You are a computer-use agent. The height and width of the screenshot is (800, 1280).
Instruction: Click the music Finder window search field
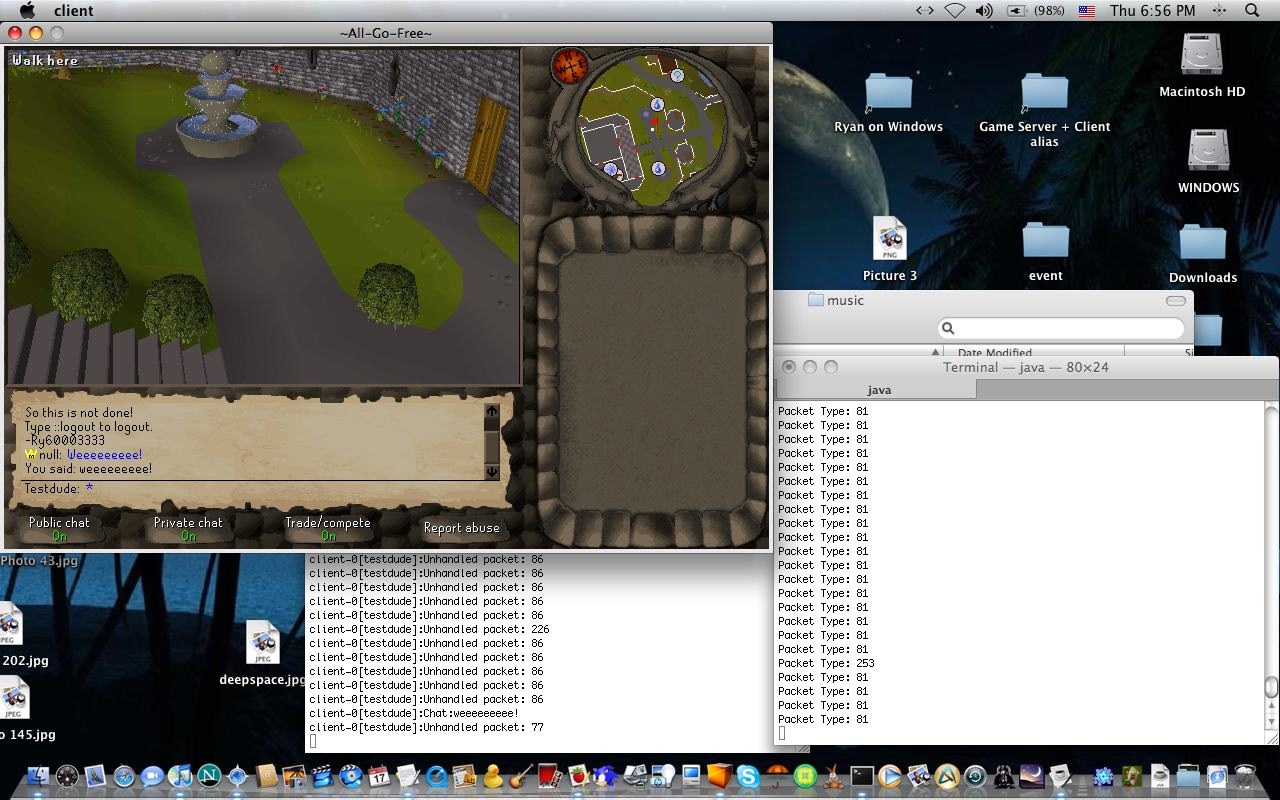coord(1061,328)
